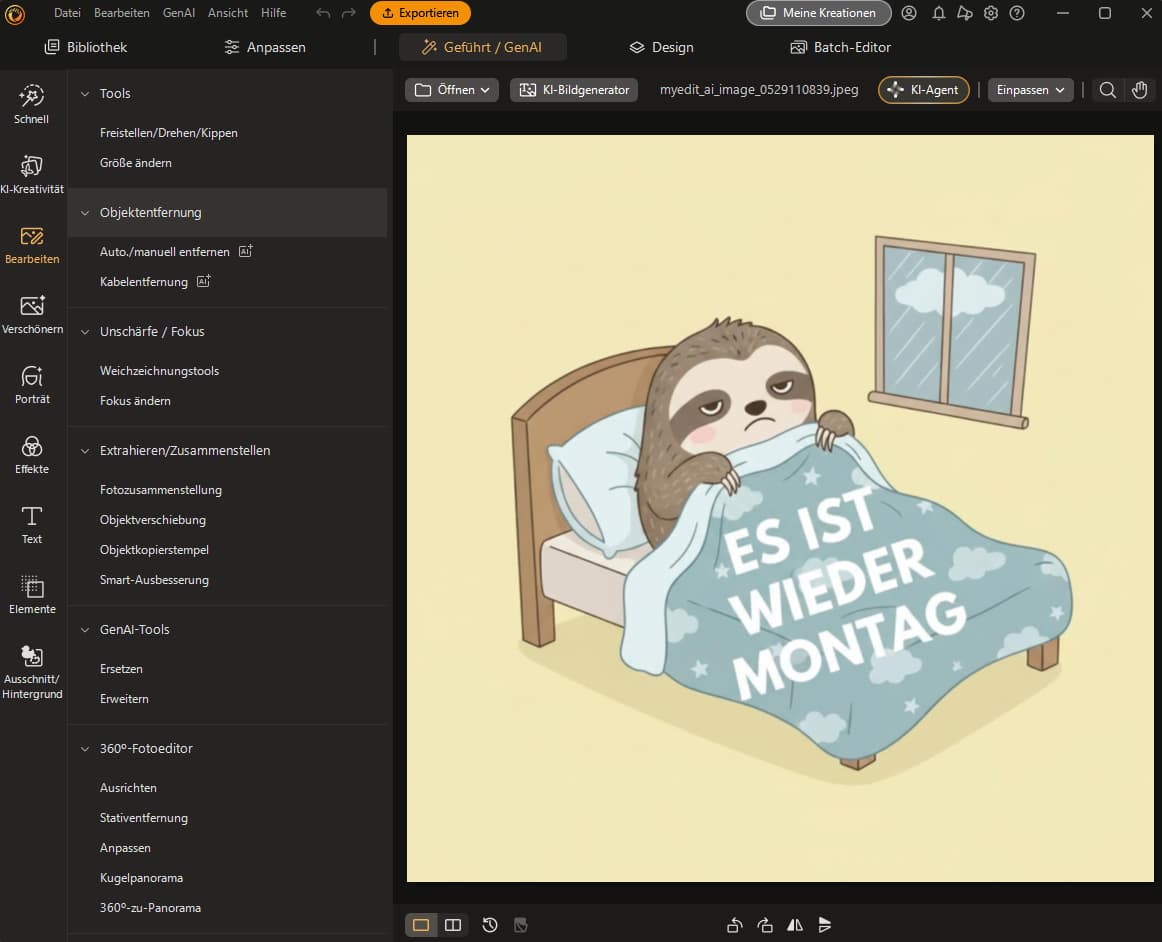Open the Porträt tools section
1162x942 pixels.
31,385
